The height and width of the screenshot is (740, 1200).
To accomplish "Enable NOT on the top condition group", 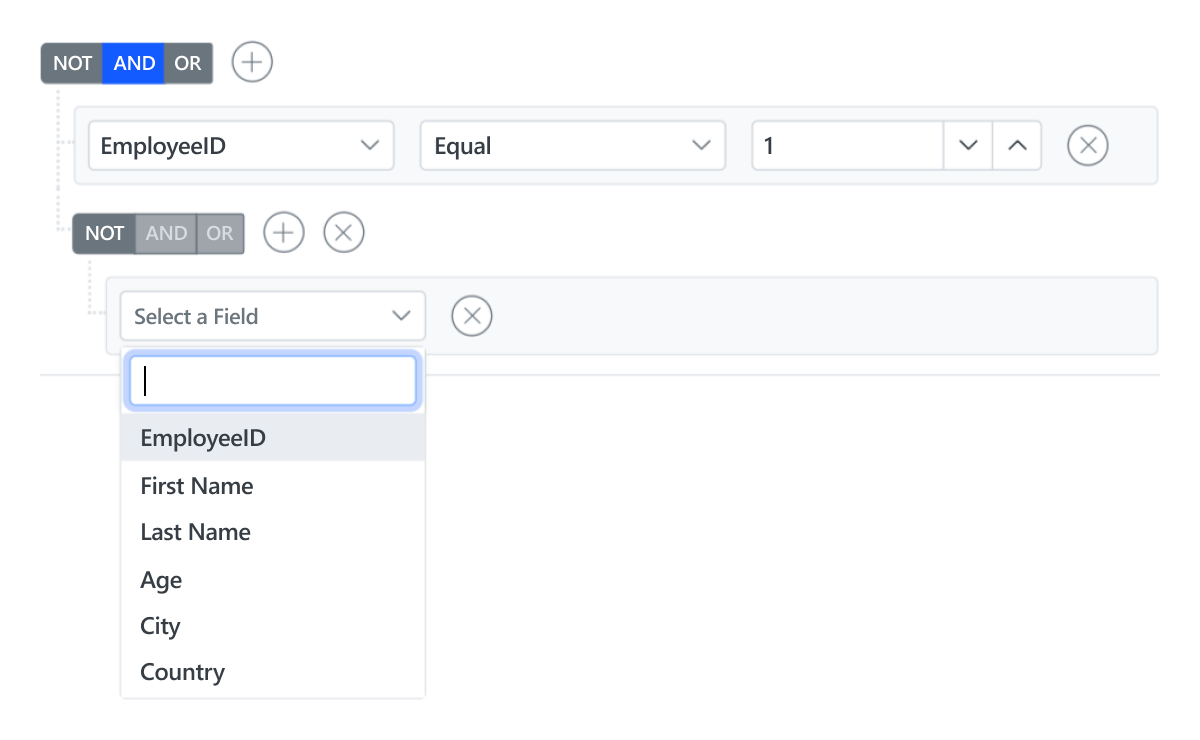I will click(71, 62).
